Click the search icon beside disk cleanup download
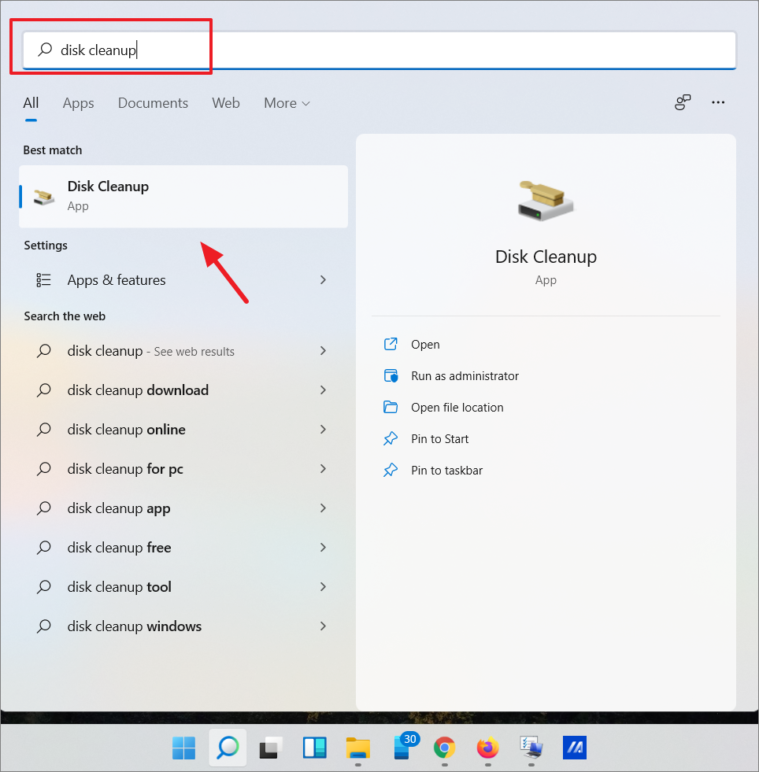The height and width of the screenshot is (772, 759). point(44,390)
